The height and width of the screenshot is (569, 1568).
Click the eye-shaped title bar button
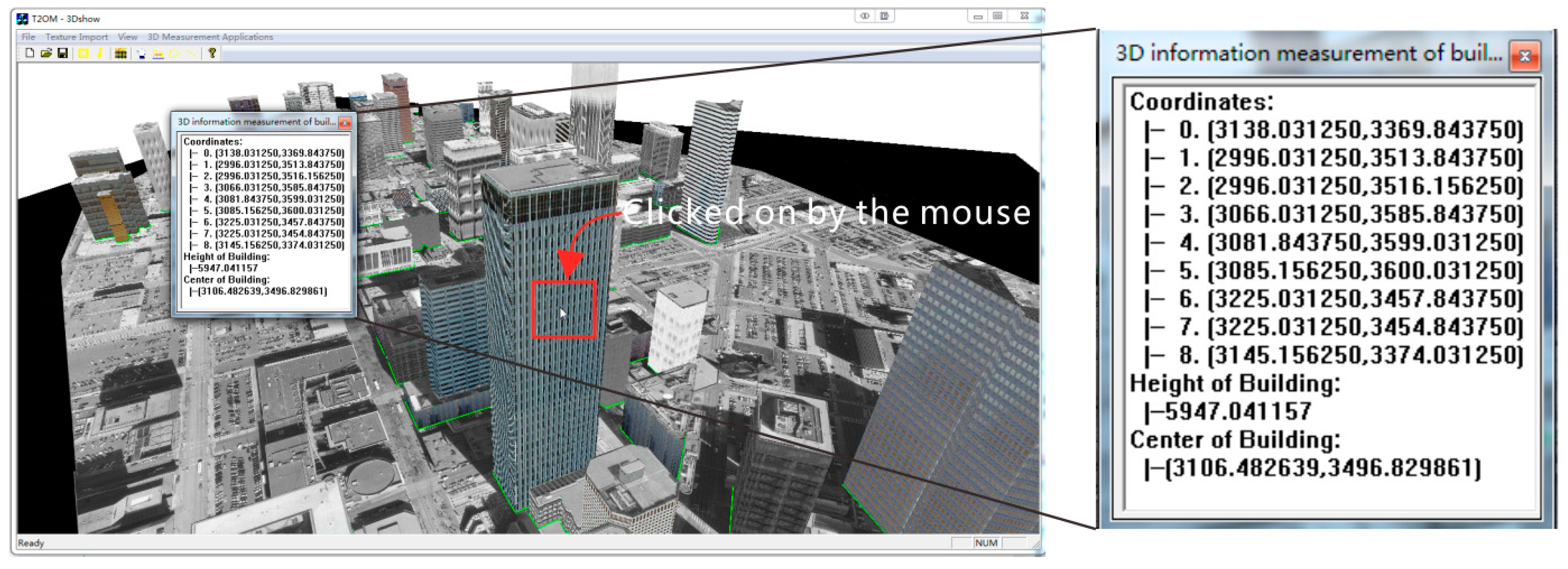pyautogui.click(x=864, y=16)
